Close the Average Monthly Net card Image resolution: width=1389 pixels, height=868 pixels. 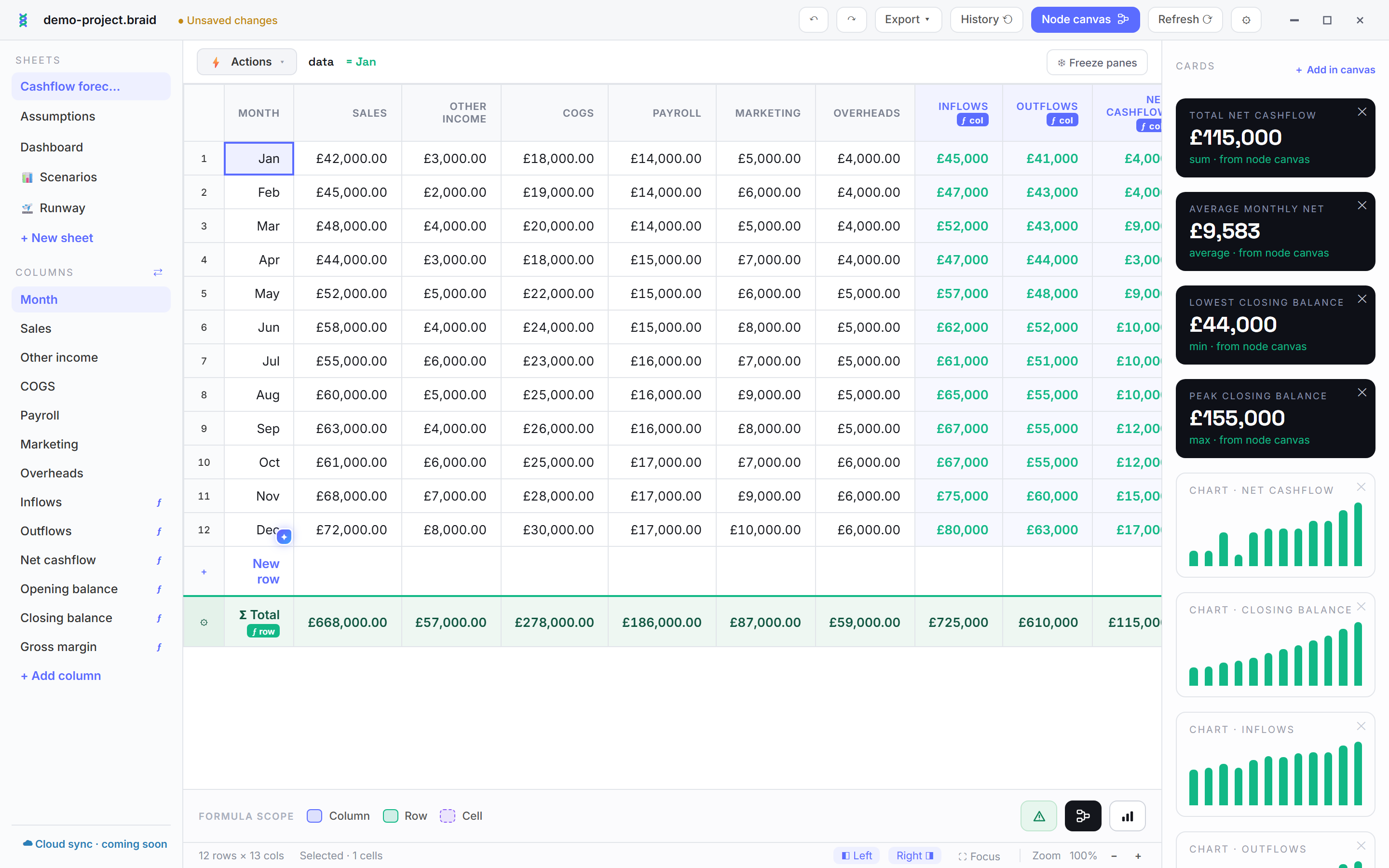coord(1362,205)
